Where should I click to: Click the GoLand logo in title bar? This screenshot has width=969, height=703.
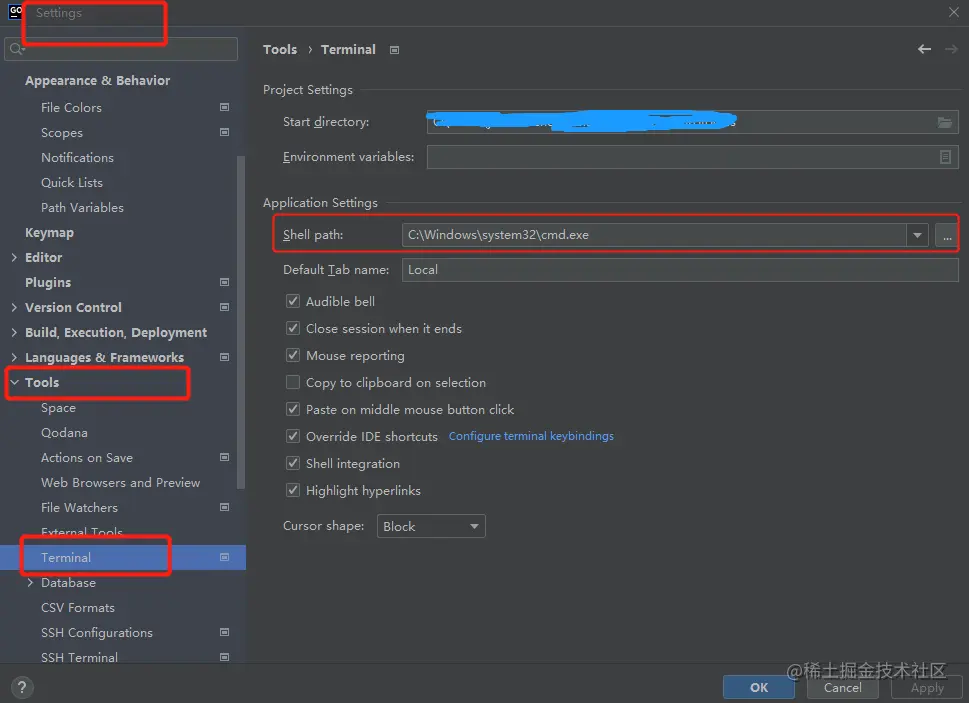15,11
